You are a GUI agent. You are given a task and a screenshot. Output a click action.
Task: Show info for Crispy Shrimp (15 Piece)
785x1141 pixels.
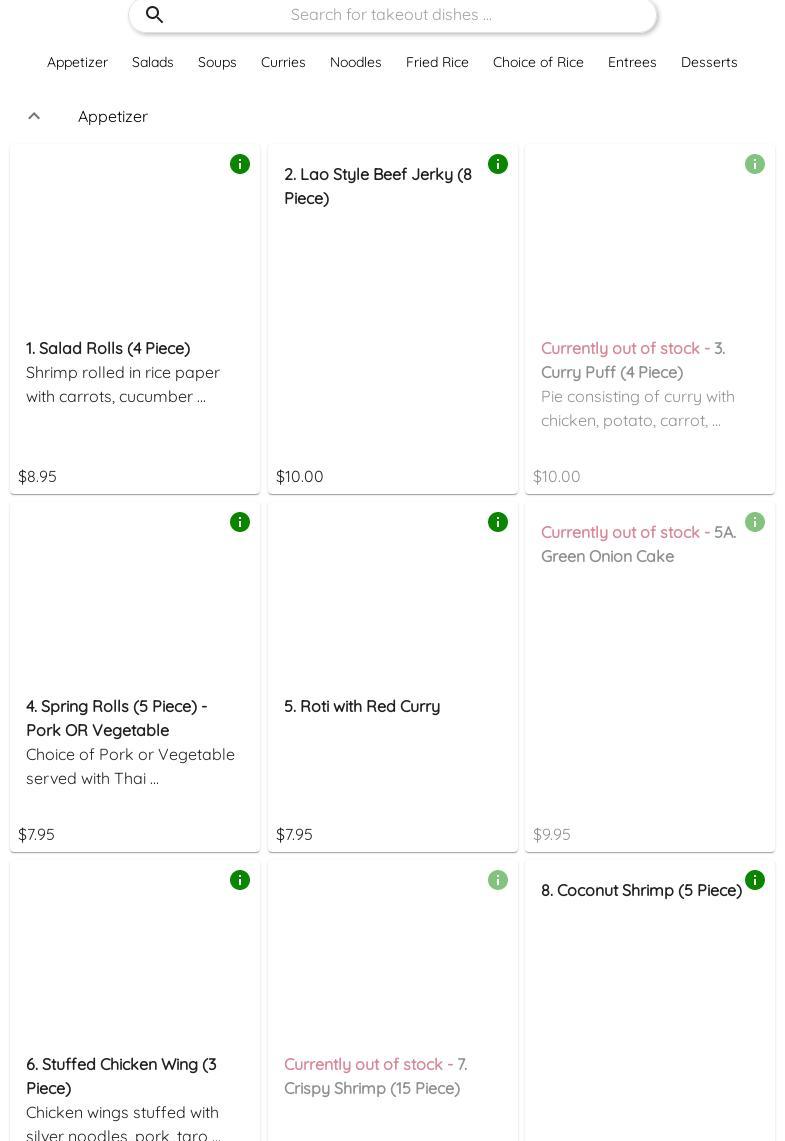498,880
